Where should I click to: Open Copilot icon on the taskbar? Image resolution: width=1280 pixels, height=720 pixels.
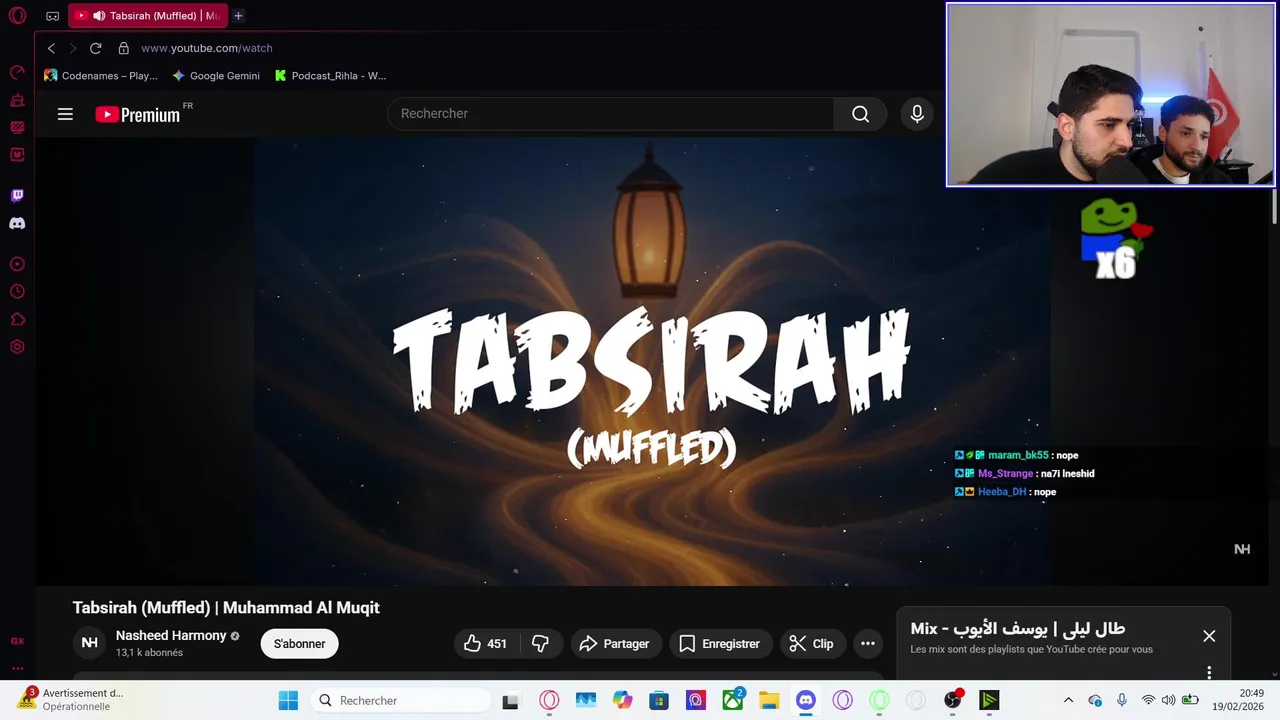coord(623,700)
